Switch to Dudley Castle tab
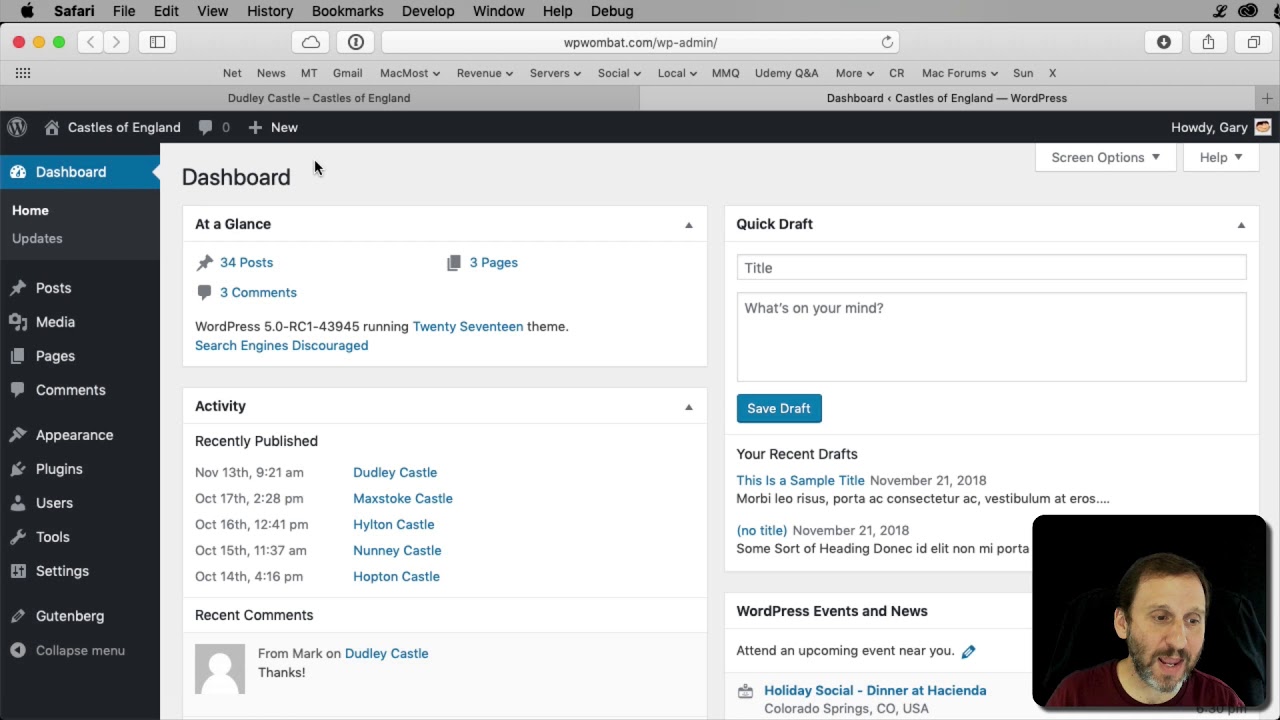The height and width of the screenshot is (720, 1280). (x=319, y=98)
